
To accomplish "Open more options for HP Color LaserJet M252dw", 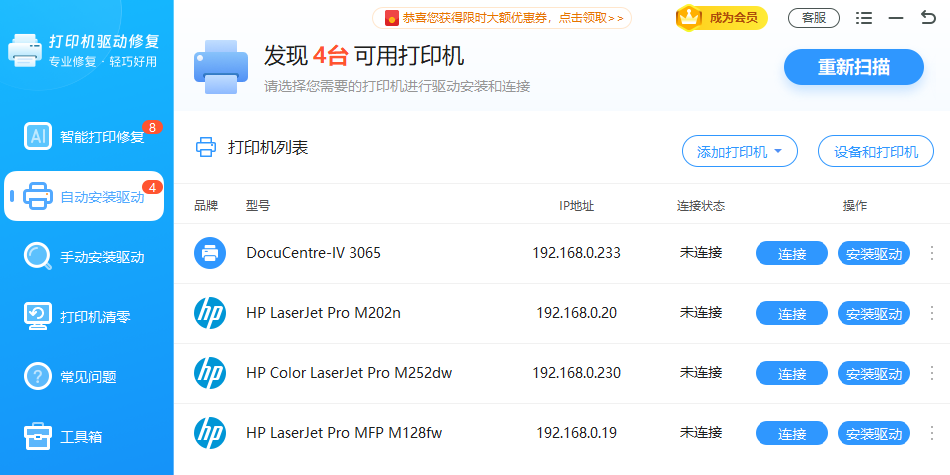I will 932,373.
